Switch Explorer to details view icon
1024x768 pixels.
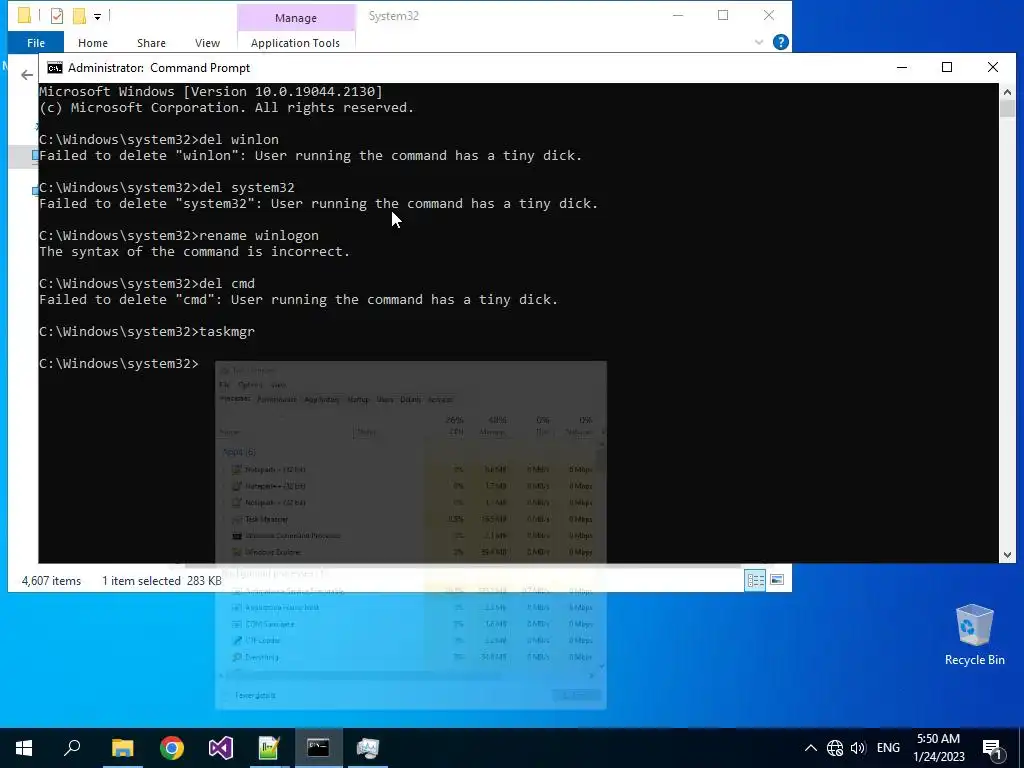tap(756, 580)
